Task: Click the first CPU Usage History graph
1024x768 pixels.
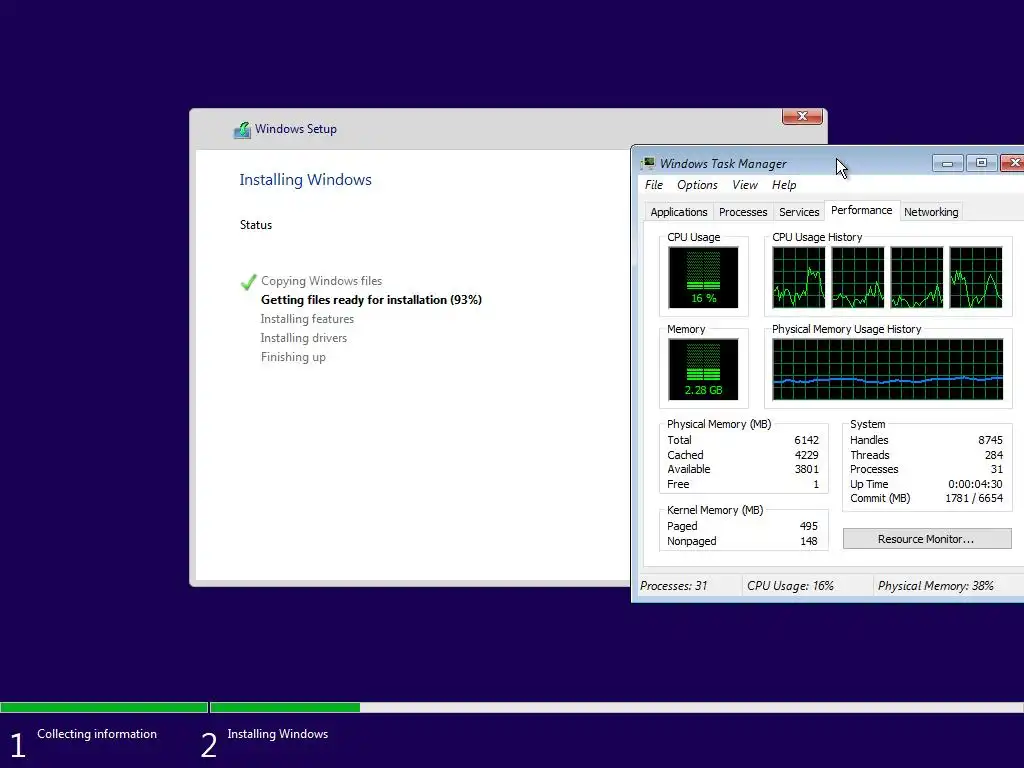Action: (799, 278)
